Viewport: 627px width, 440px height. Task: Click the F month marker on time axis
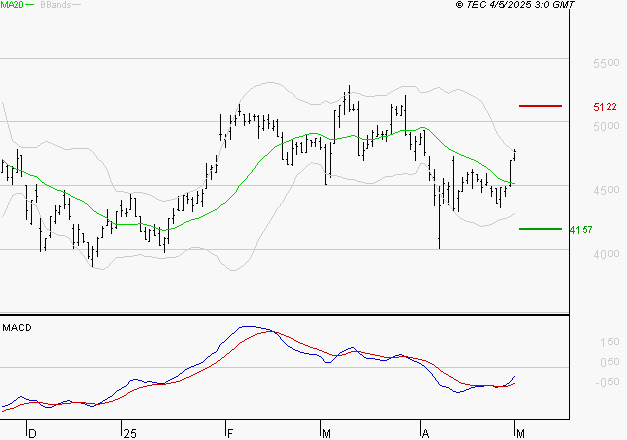pos(230,434)
